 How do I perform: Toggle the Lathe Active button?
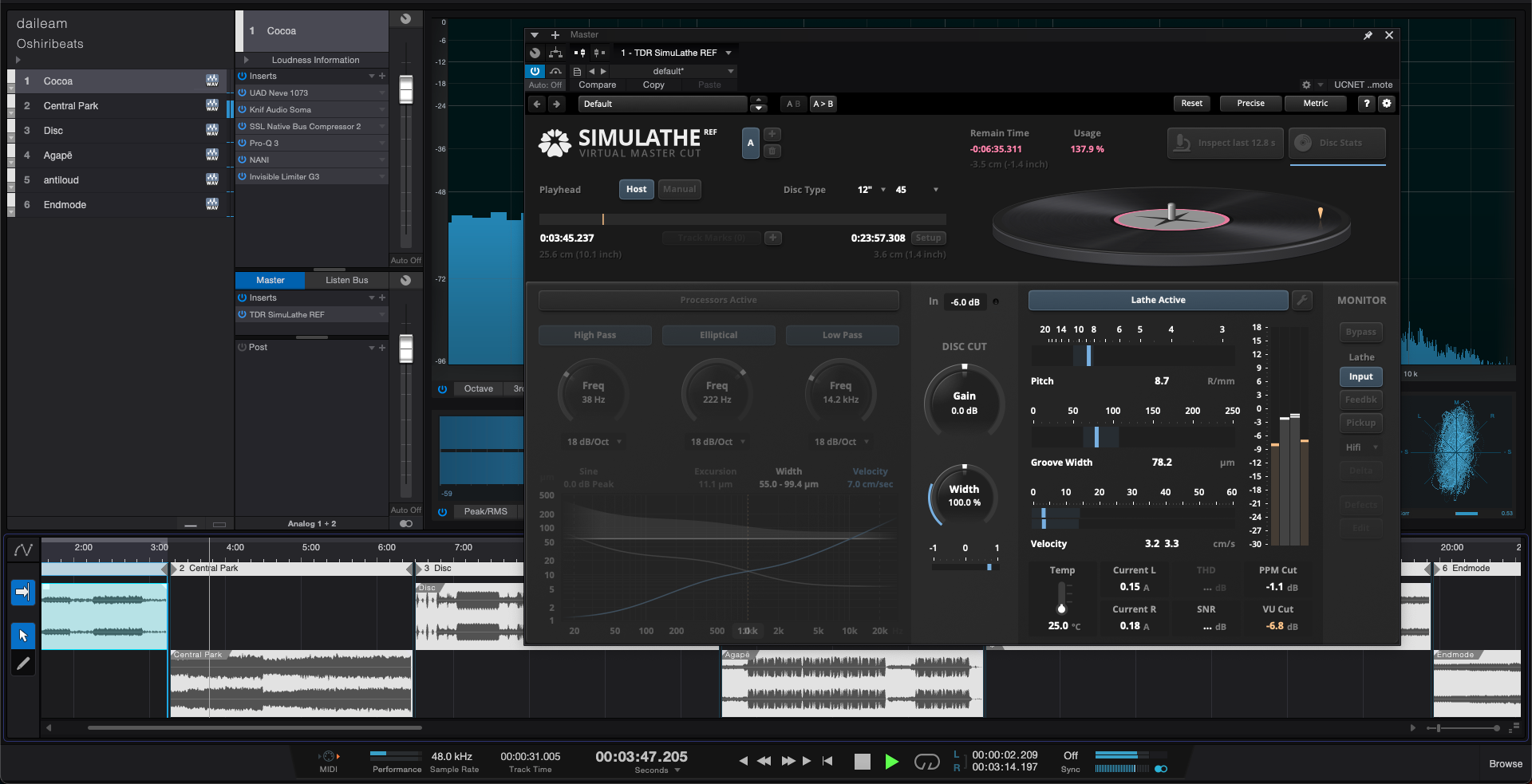(1159, 300)
